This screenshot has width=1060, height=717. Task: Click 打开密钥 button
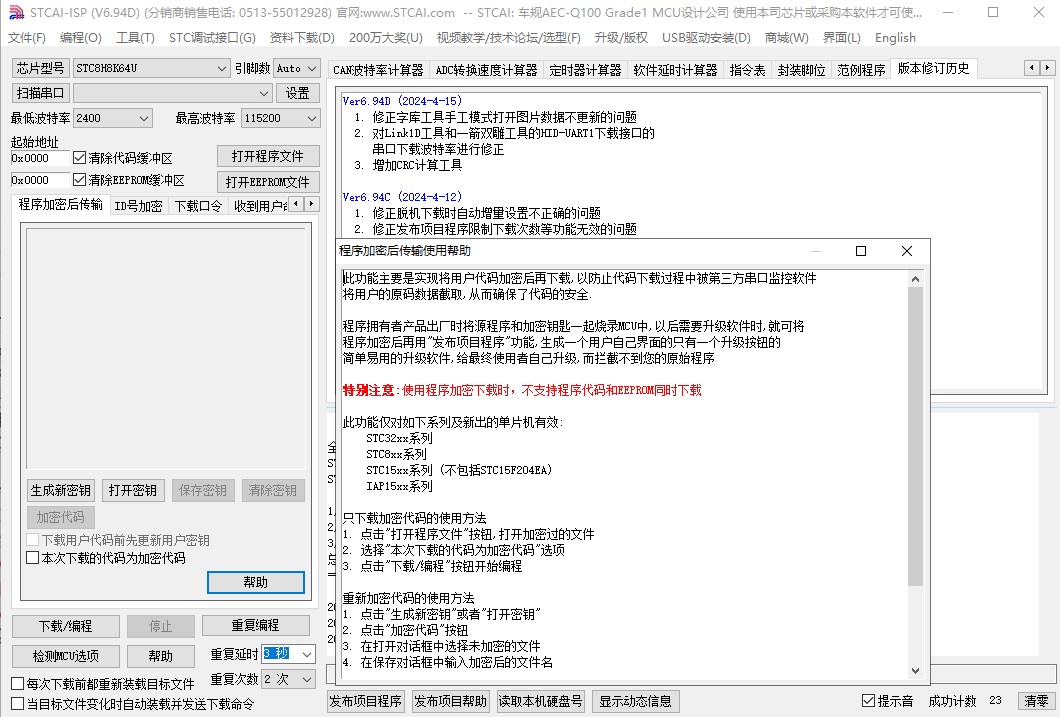pyautogui.click(x=132, y=490)
